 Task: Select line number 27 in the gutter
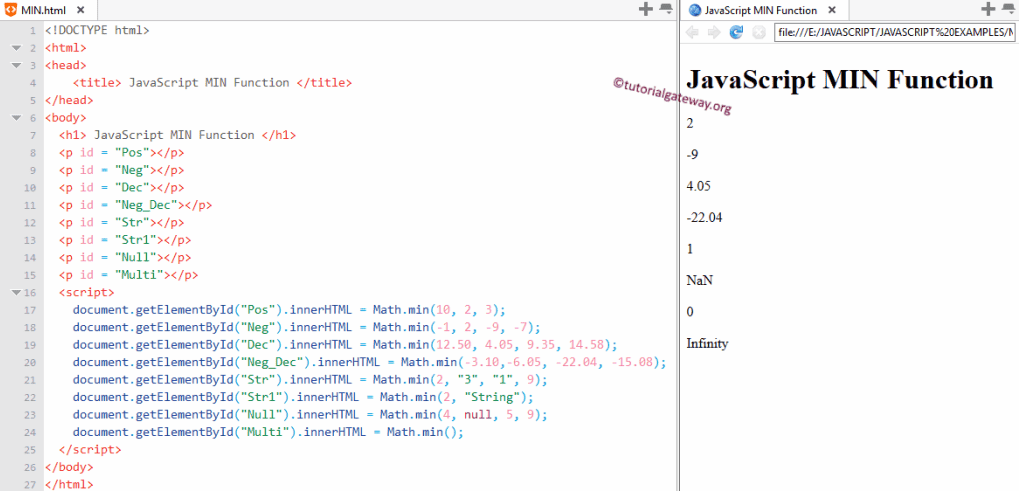pyautogui.click(x=30, y=485)
